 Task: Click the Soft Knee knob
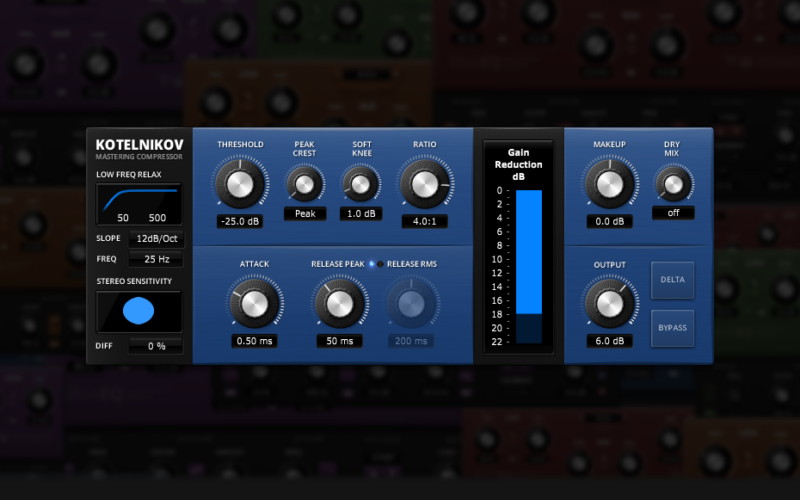point(361,183)
